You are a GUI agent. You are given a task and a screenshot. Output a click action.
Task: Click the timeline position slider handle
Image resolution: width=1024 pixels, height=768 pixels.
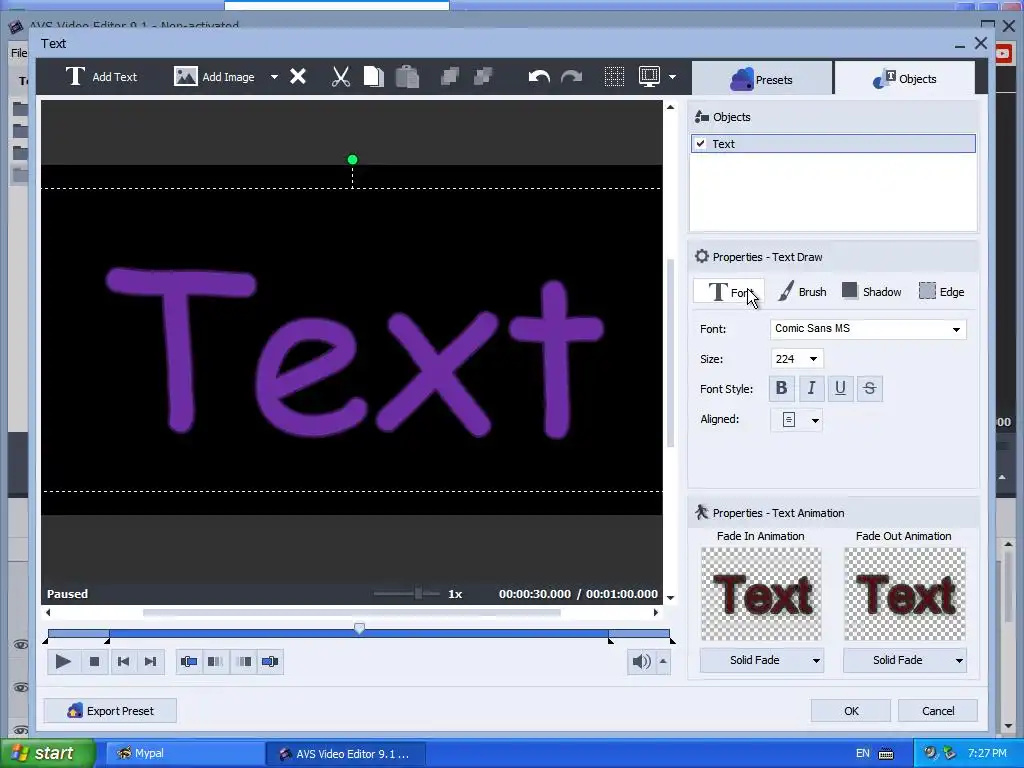359,628
